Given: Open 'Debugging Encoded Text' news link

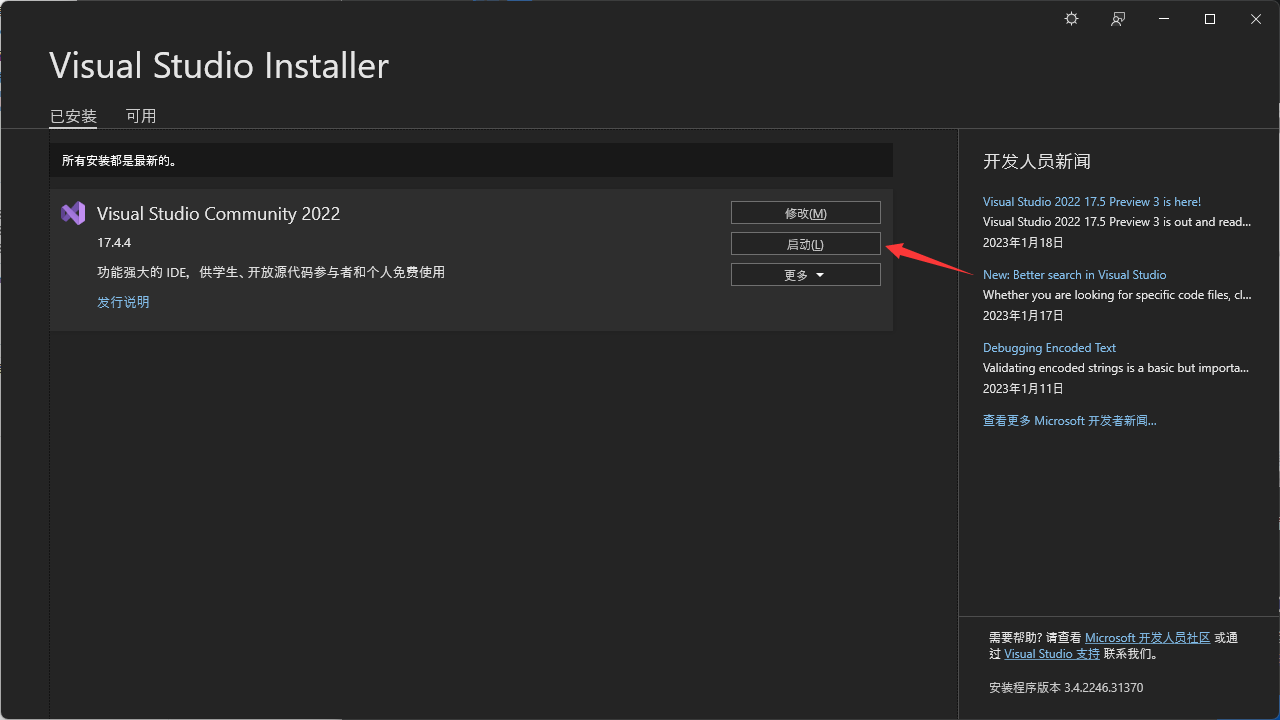Looking at the screenshot, I should [1049, 348].
